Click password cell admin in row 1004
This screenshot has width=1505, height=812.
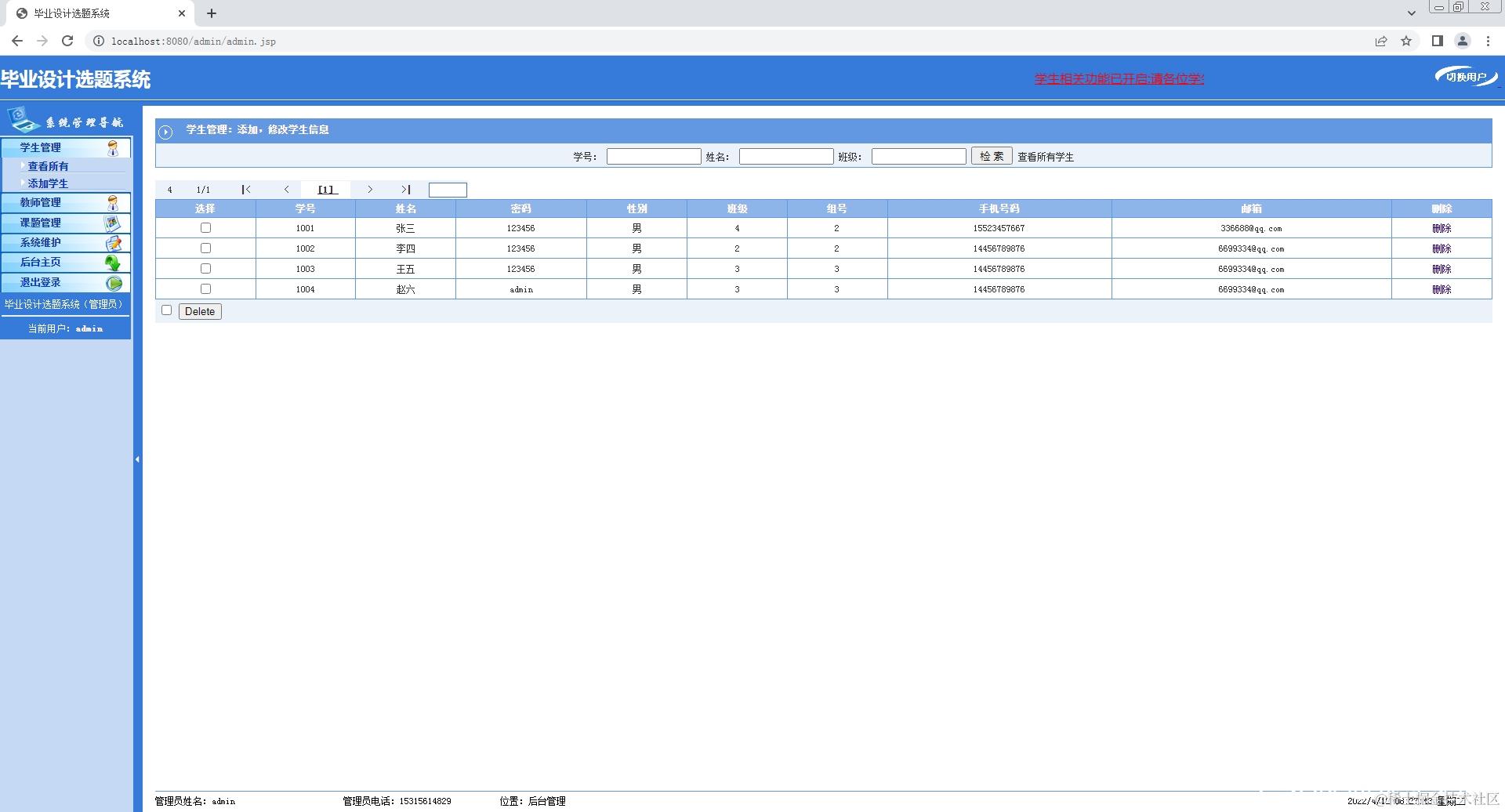[x=521, y=290]
